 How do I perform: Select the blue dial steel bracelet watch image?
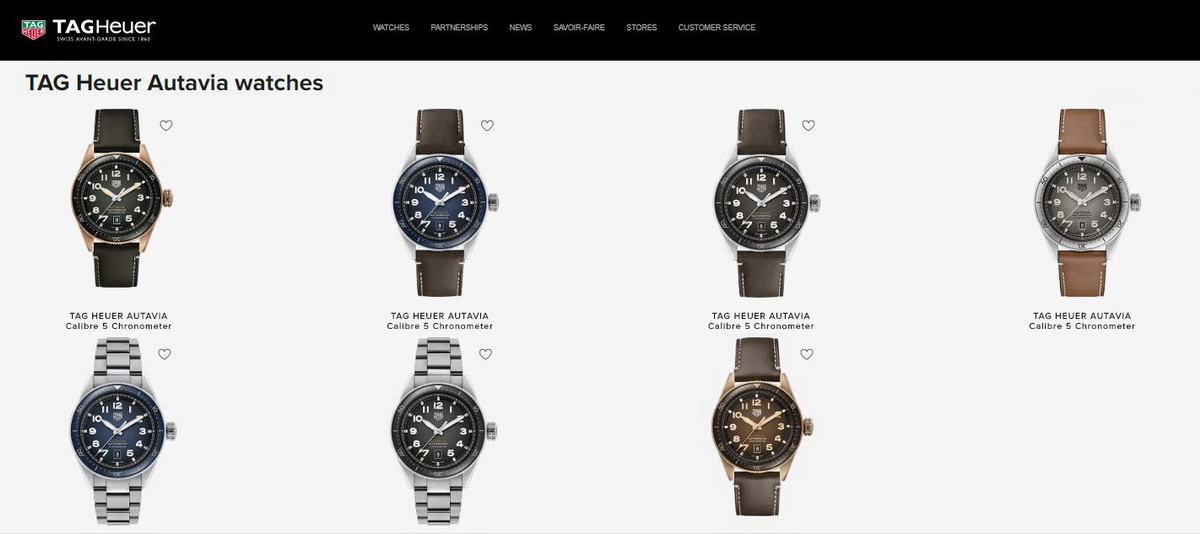pyautogui.click(x=121, y=432)
